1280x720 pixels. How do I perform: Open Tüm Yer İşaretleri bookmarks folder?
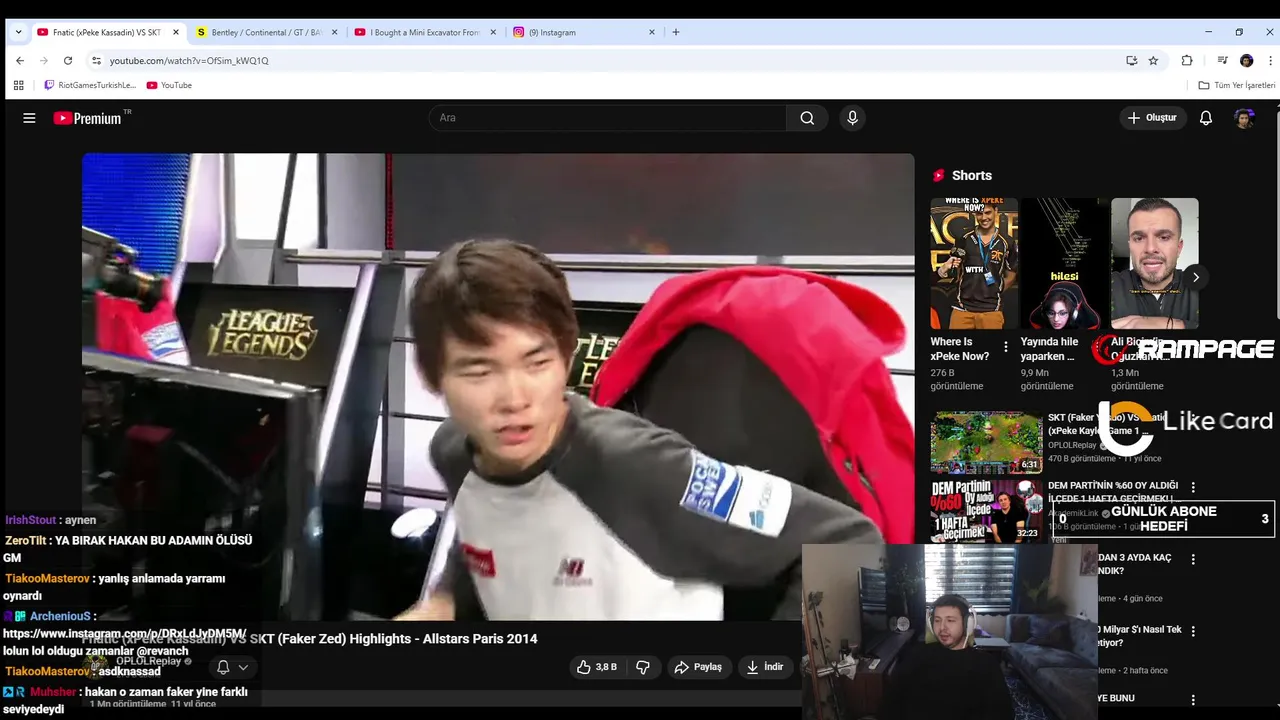[x=1237, y=85]
